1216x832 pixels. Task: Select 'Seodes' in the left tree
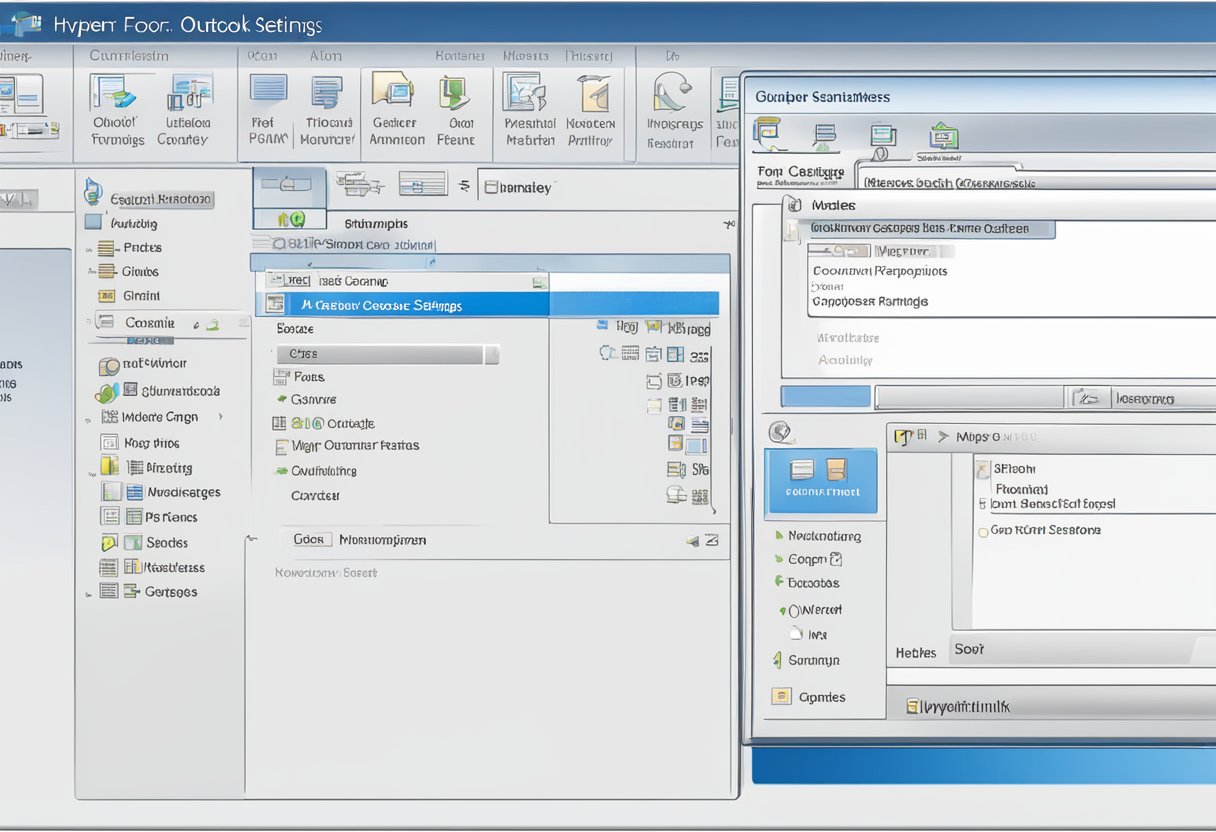click(x=167, y=542)
